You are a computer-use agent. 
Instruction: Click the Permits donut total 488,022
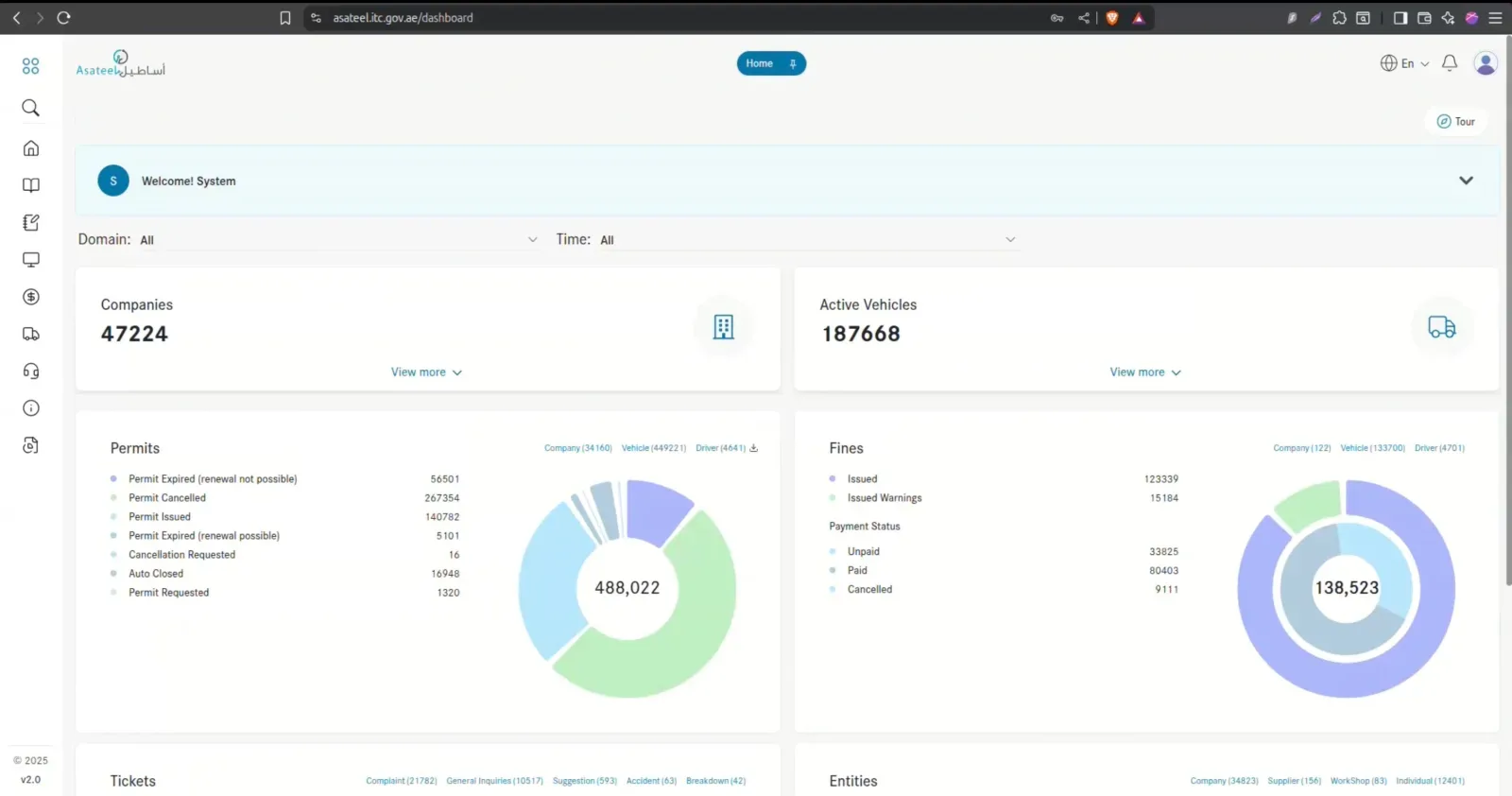627,588
